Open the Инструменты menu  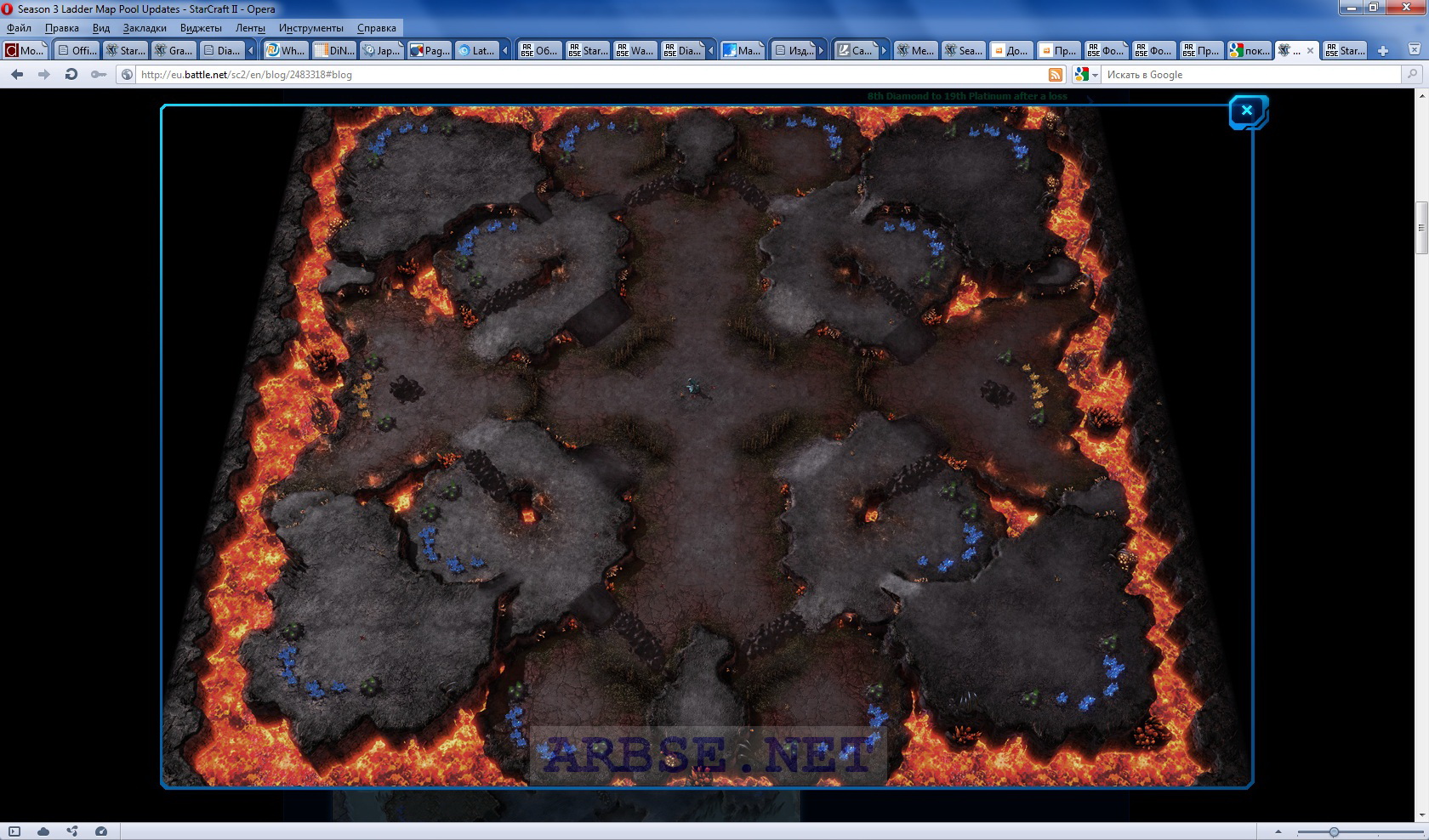(311, 28)
